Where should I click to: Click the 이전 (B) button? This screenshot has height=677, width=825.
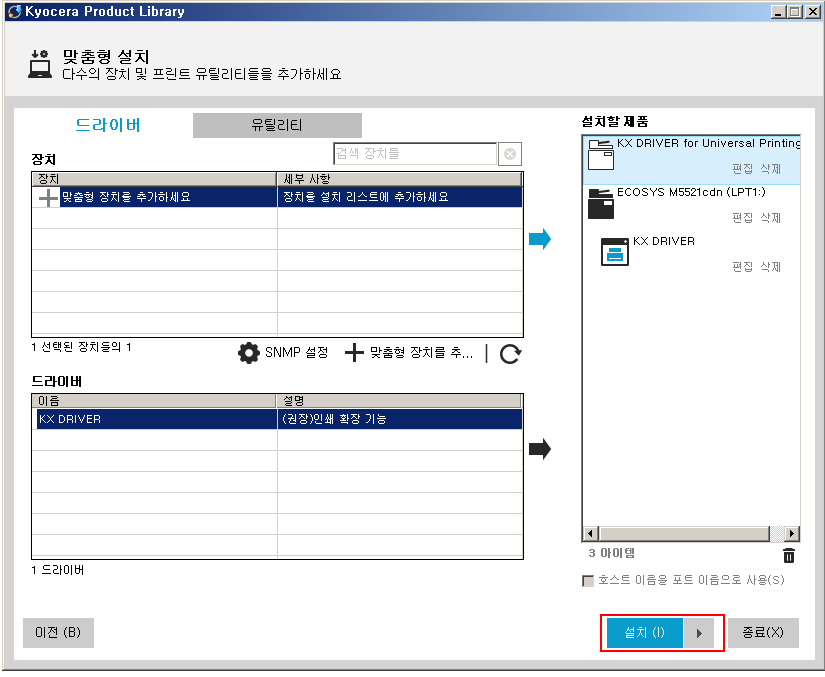click(x=58, y=633)
